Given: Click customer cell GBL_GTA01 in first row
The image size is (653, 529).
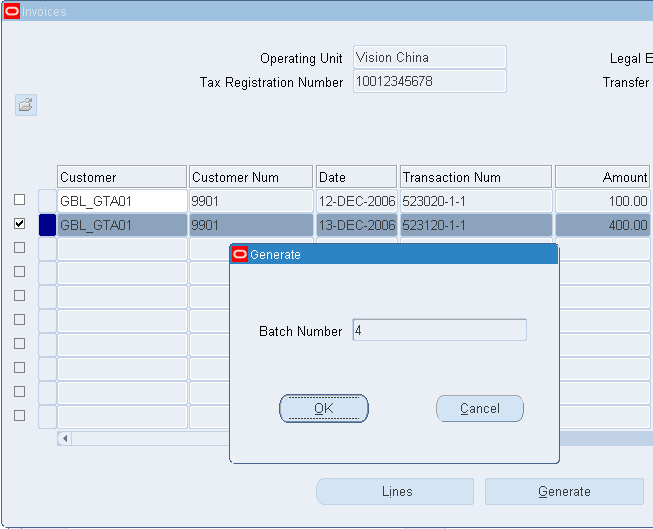Looking at the screenshot, I should tap(122, 201).
